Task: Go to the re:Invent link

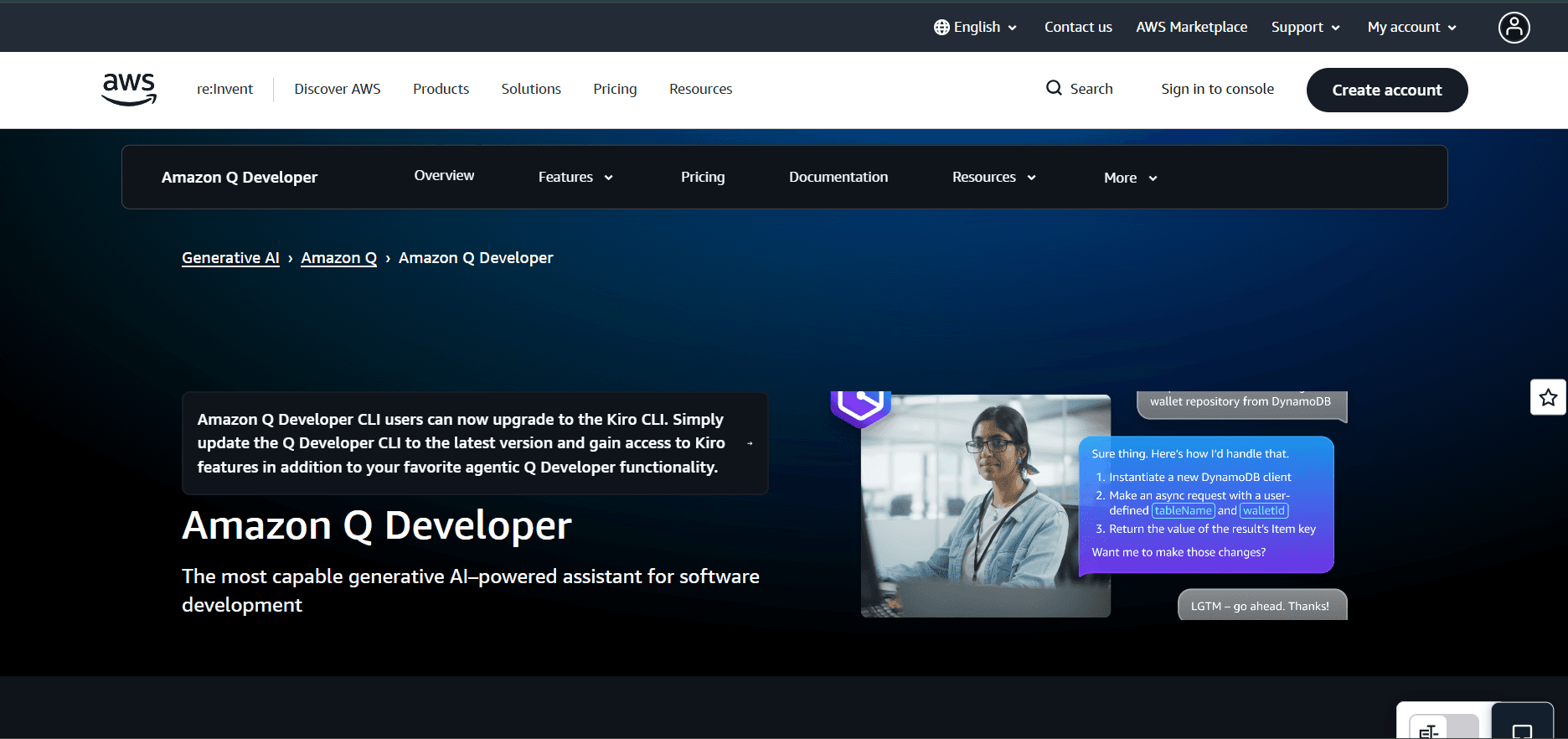Action: click(x=224, y=89)
